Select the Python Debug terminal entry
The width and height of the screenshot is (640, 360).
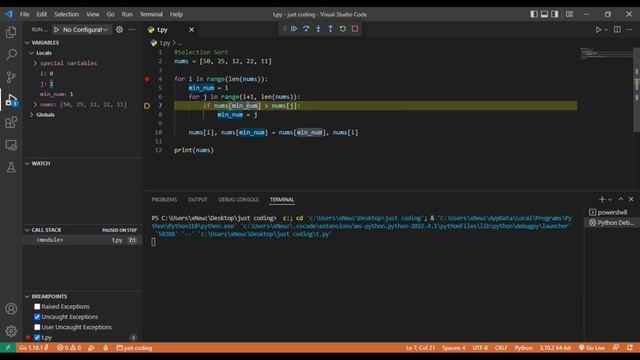[x=611, y=223]
